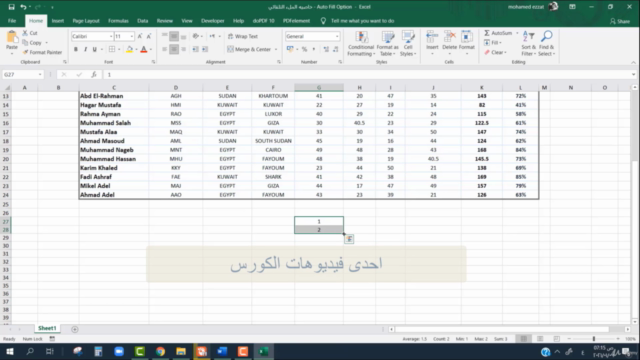Apply the yellow Fill Color bucket
The width and height of the screenshot is (640, 360).
pyautogui.click(x=129, y=49)
